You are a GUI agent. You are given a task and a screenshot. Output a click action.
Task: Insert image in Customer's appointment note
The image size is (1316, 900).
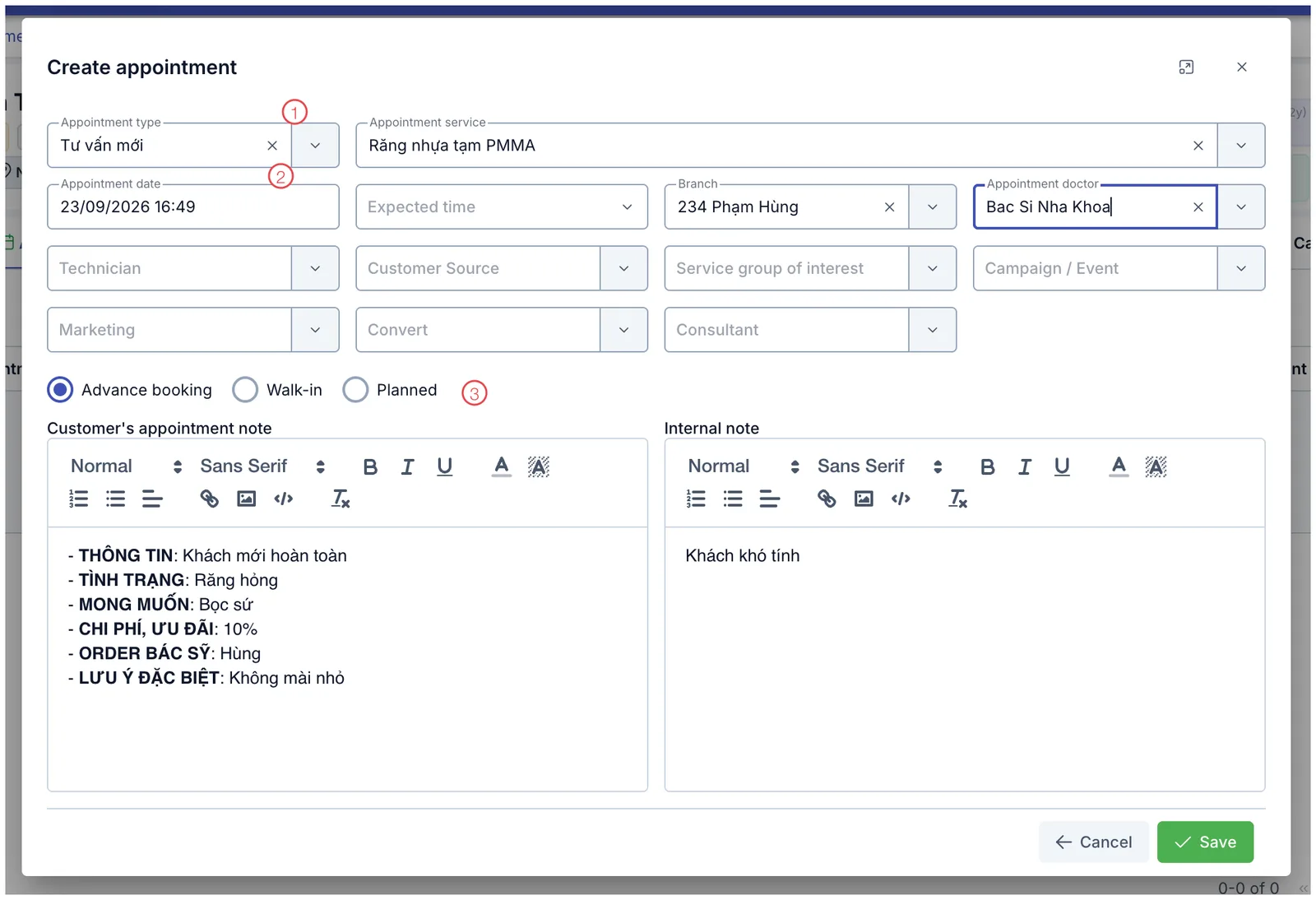tap(247, 499)
